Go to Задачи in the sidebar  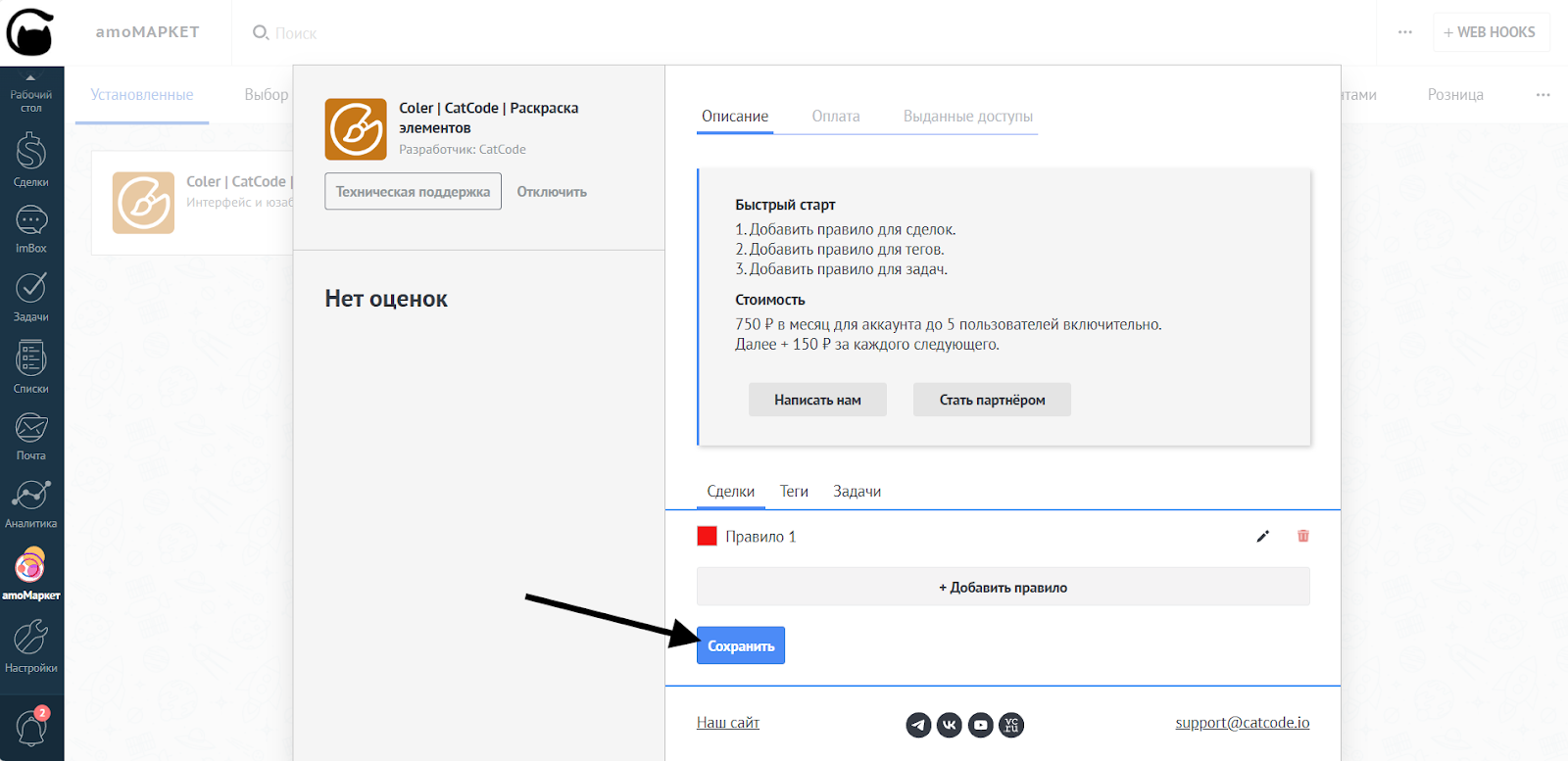pyautogui.click(x=31, y=296)
